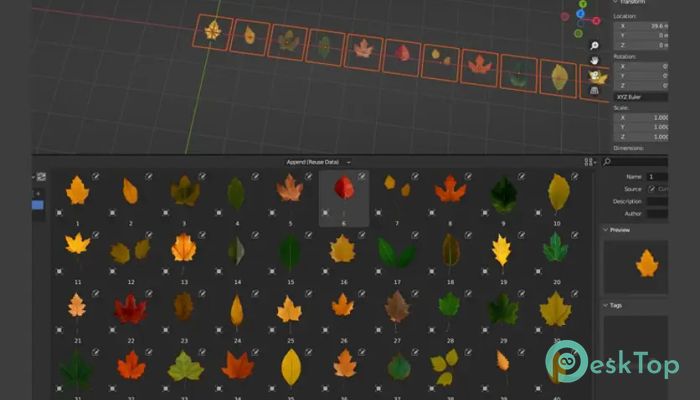Image resolution: width=700 pixels, height=400 pixels.
Task: Click the pencil icon on leaf asset 3
Action: [x=202, y=176]
